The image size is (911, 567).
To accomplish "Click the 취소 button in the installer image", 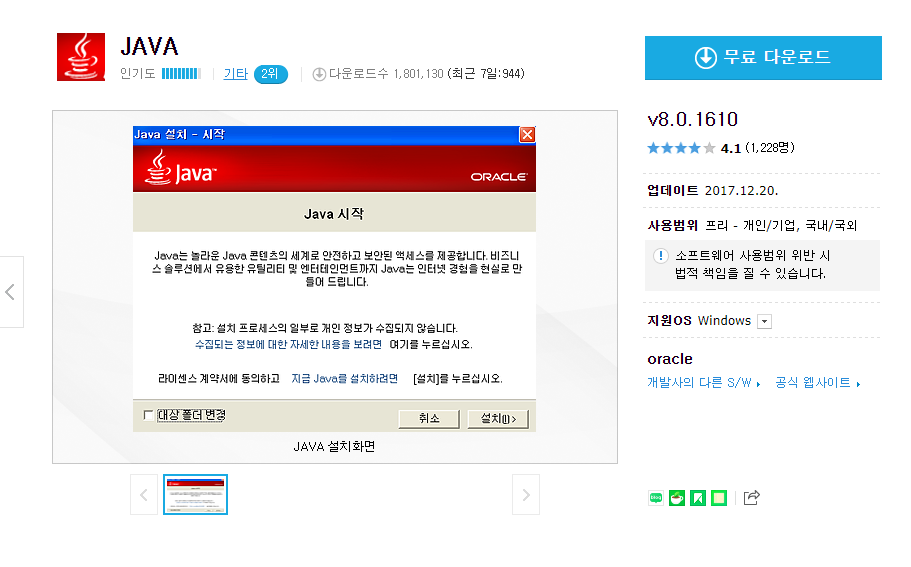I will 429,418.
